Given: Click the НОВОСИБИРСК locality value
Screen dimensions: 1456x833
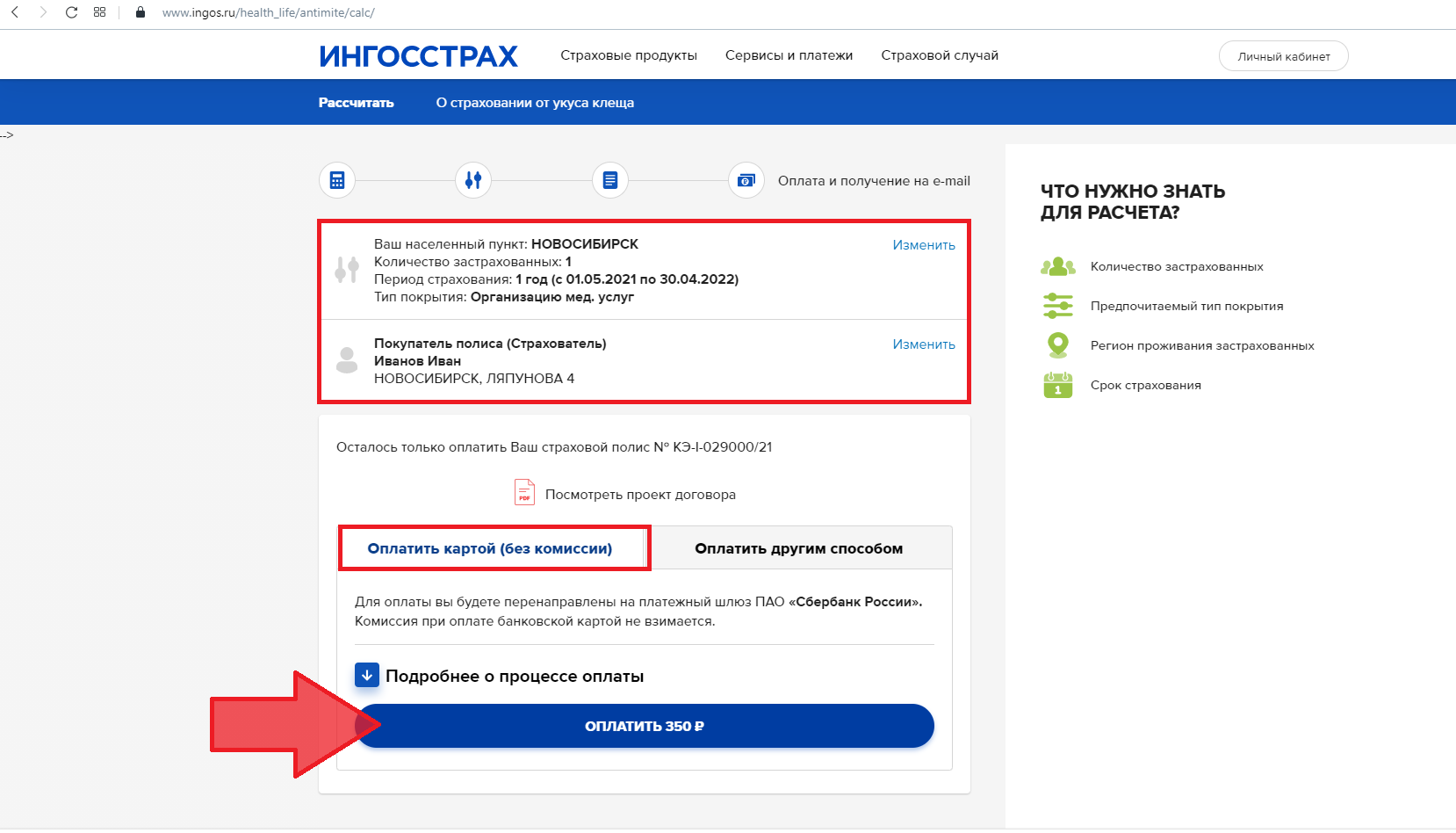Looking at the screenshot, I should tap(585, 244).
